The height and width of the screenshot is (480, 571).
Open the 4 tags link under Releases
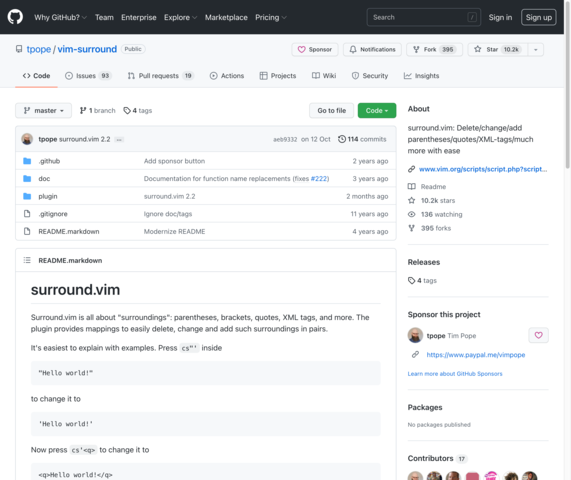pos(422,280)
